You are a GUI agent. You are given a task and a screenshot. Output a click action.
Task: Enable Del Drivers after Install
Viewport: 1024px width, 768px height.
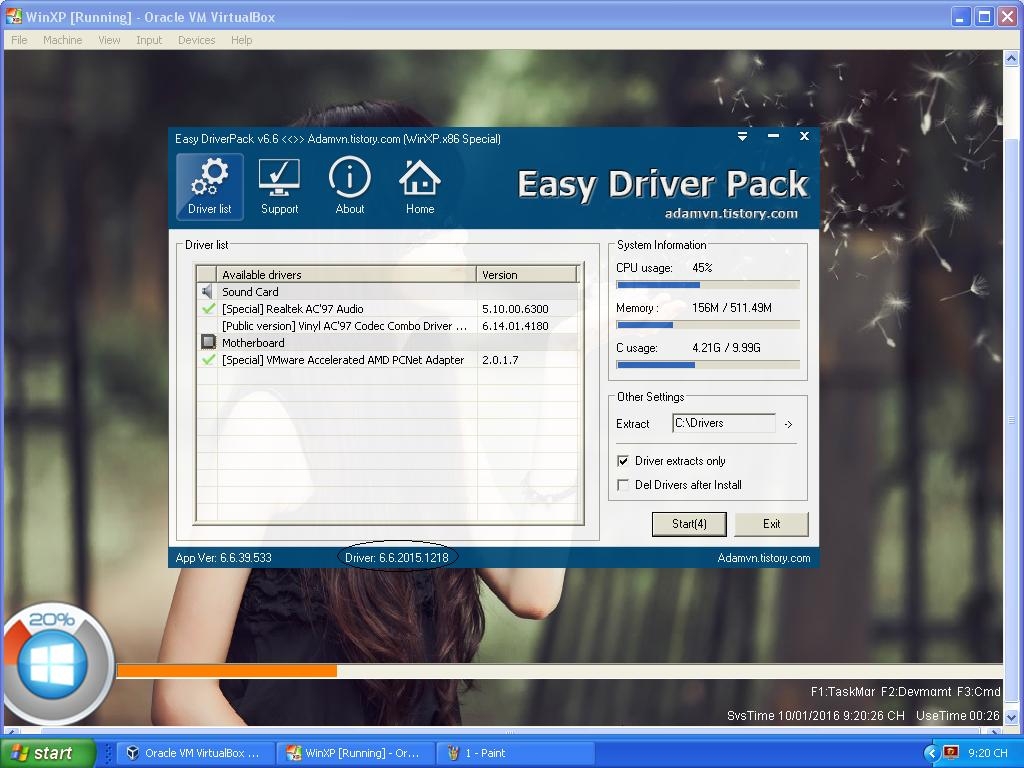pos(623,485)
